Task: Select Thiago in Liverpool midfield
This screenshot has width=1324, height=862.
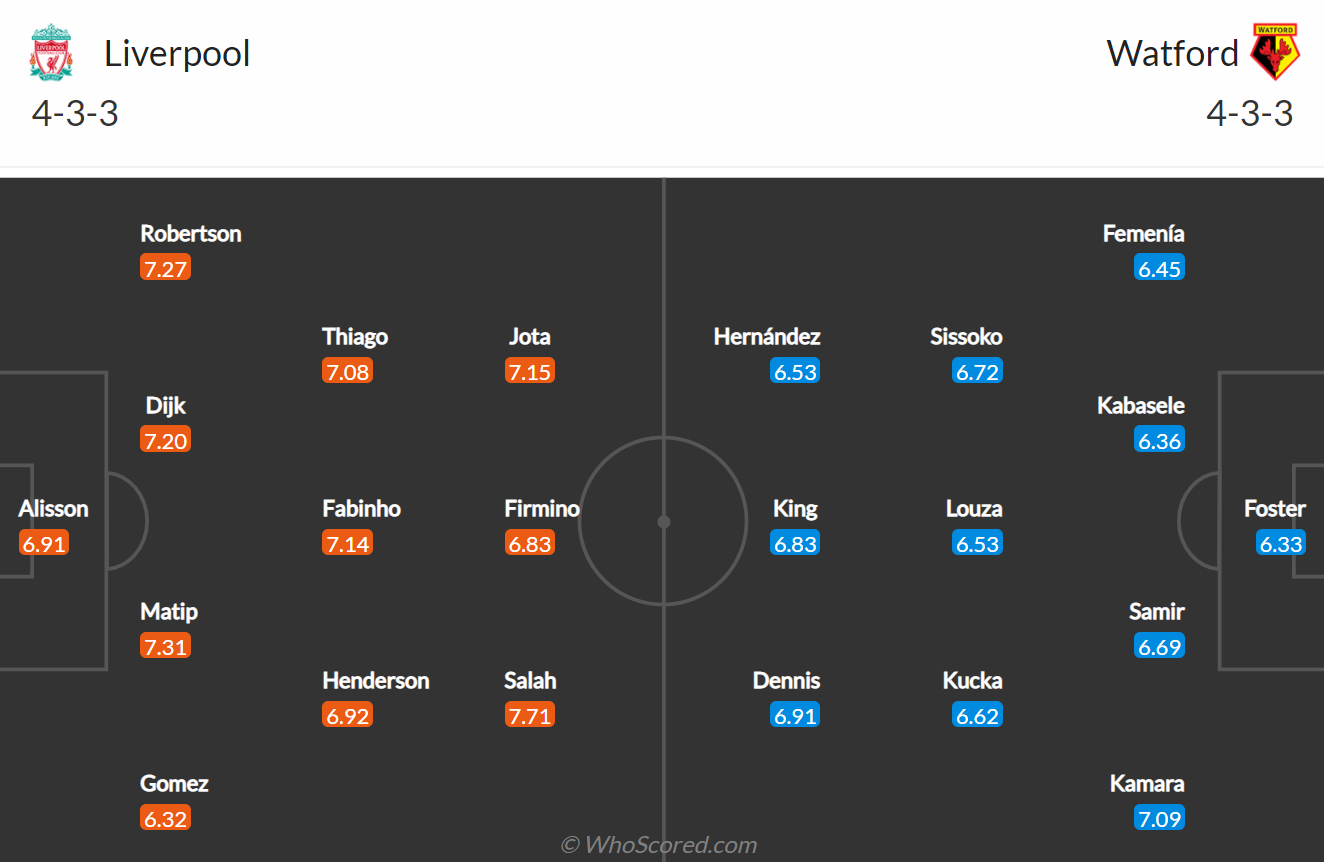Action: click(355, 336)
